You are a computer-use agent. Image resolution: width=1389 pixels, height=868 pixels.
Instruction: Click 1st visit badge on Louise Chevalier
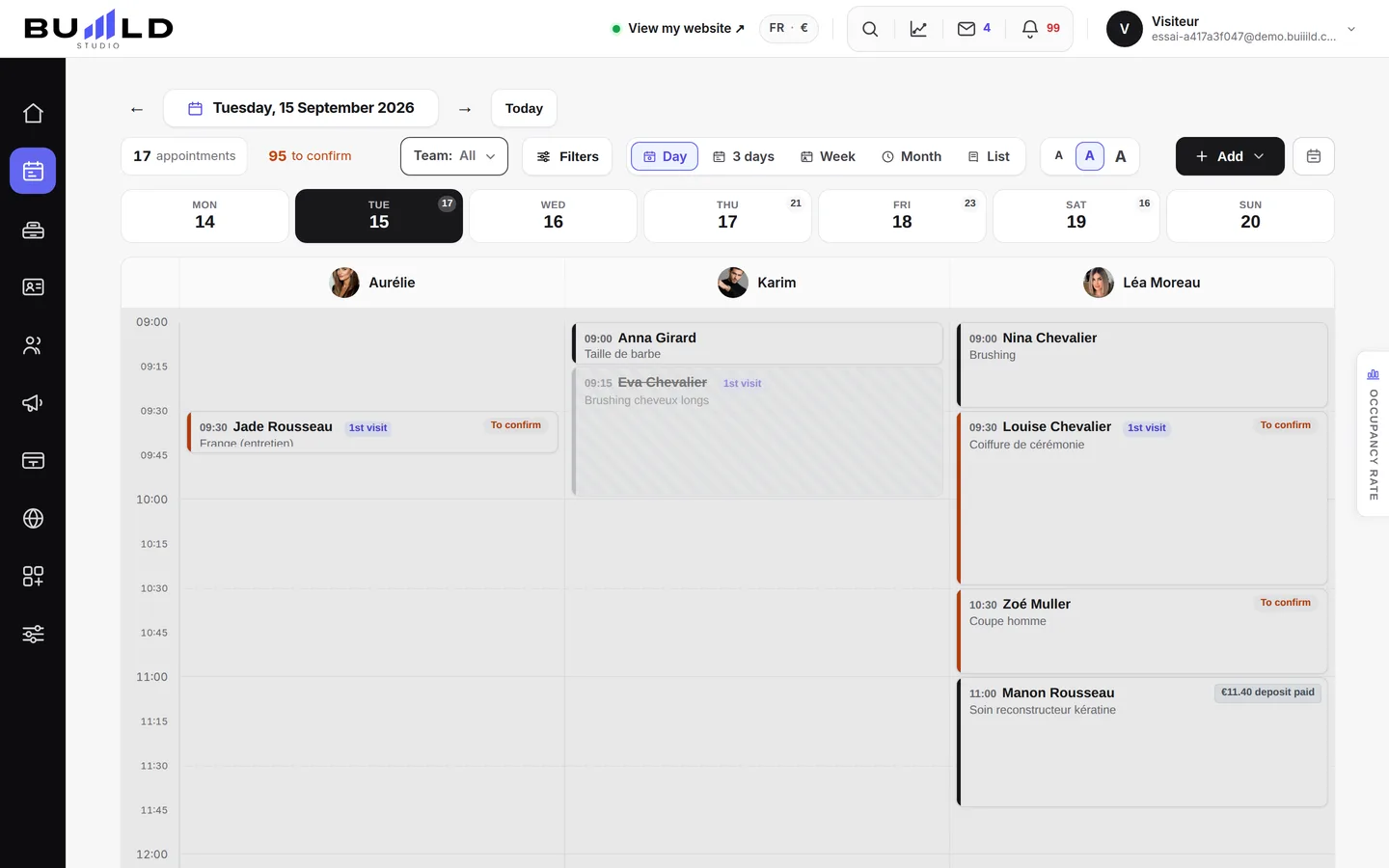click(1147, 428)
